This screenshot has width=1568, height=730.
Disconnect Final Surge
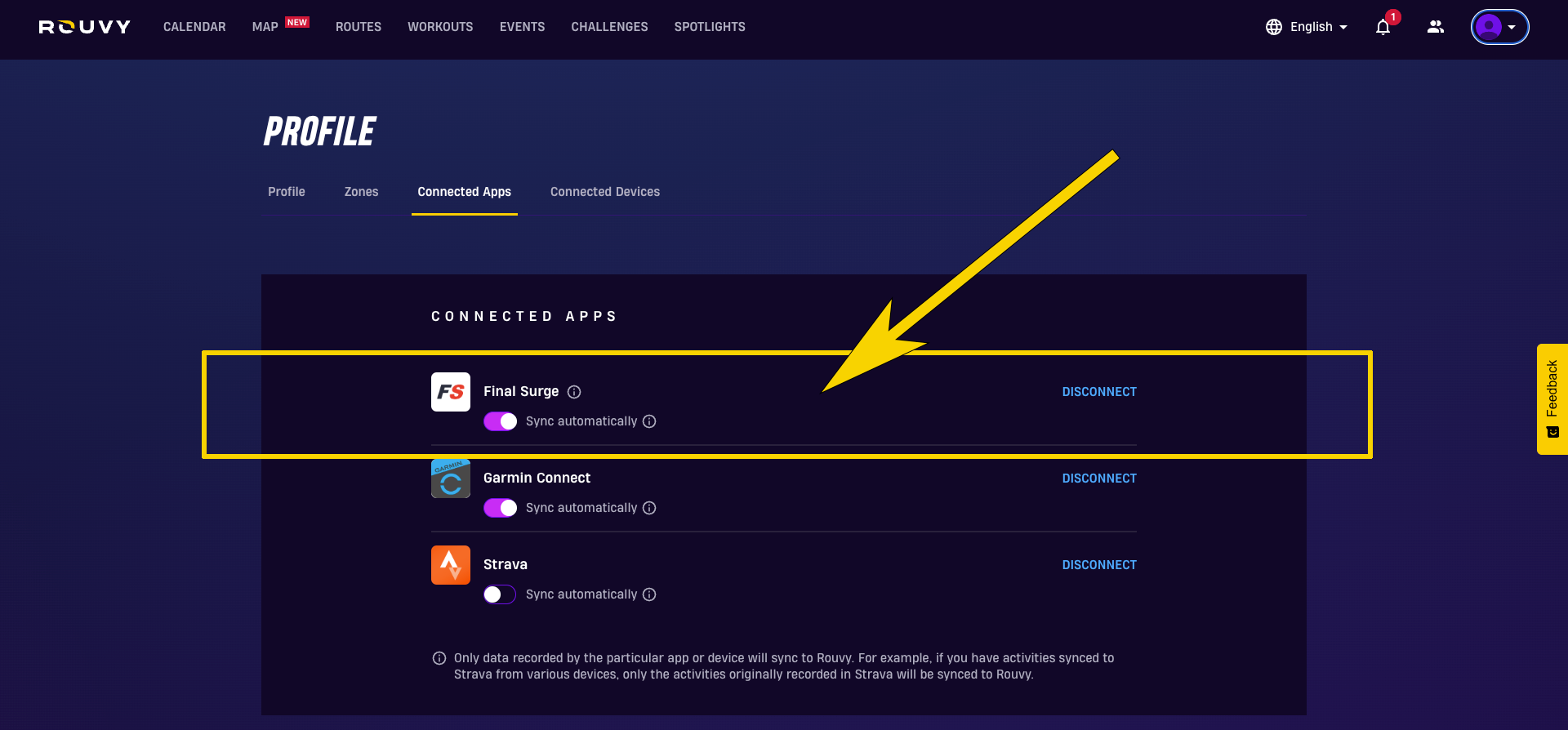point(1099,392)
